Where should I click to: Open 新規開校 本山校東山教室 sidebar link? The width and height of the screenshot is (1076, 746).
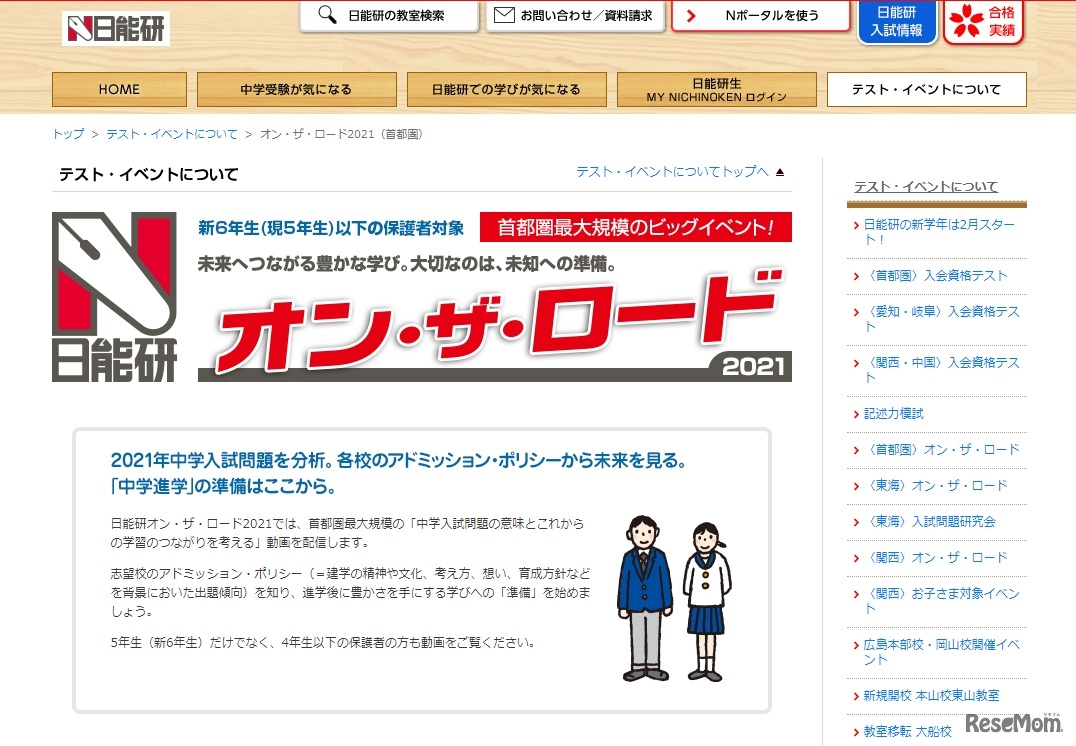coord(931,695)
